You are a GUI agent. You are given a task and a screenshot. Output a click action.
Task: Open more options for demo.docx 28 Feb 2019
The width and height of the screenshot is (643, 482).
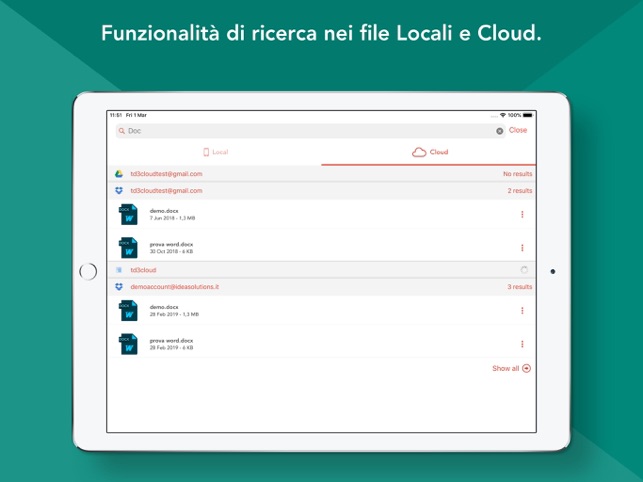(x=522, y=311)
